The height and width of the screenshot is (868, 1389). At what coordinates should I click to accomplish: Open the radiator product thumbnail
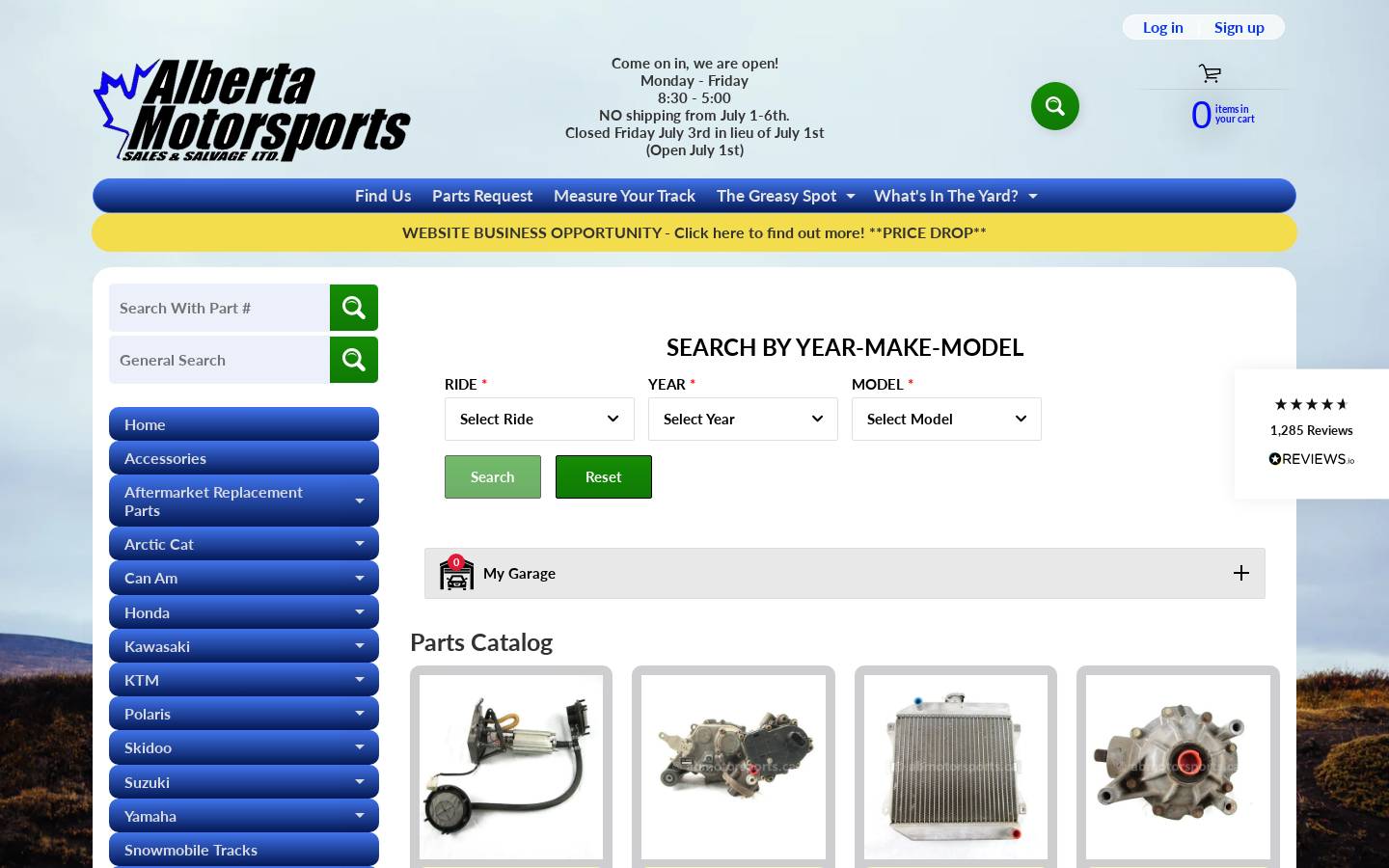point(956,767)
